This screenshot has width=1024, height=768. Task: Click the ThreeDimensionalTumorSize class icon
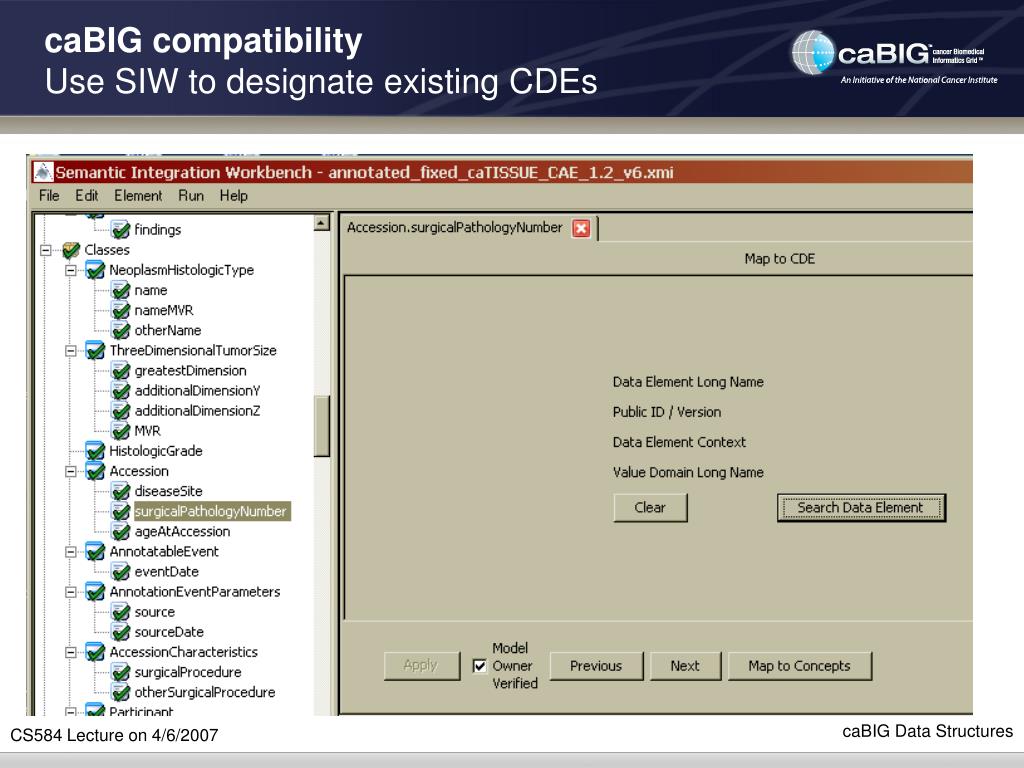(95, 351)
